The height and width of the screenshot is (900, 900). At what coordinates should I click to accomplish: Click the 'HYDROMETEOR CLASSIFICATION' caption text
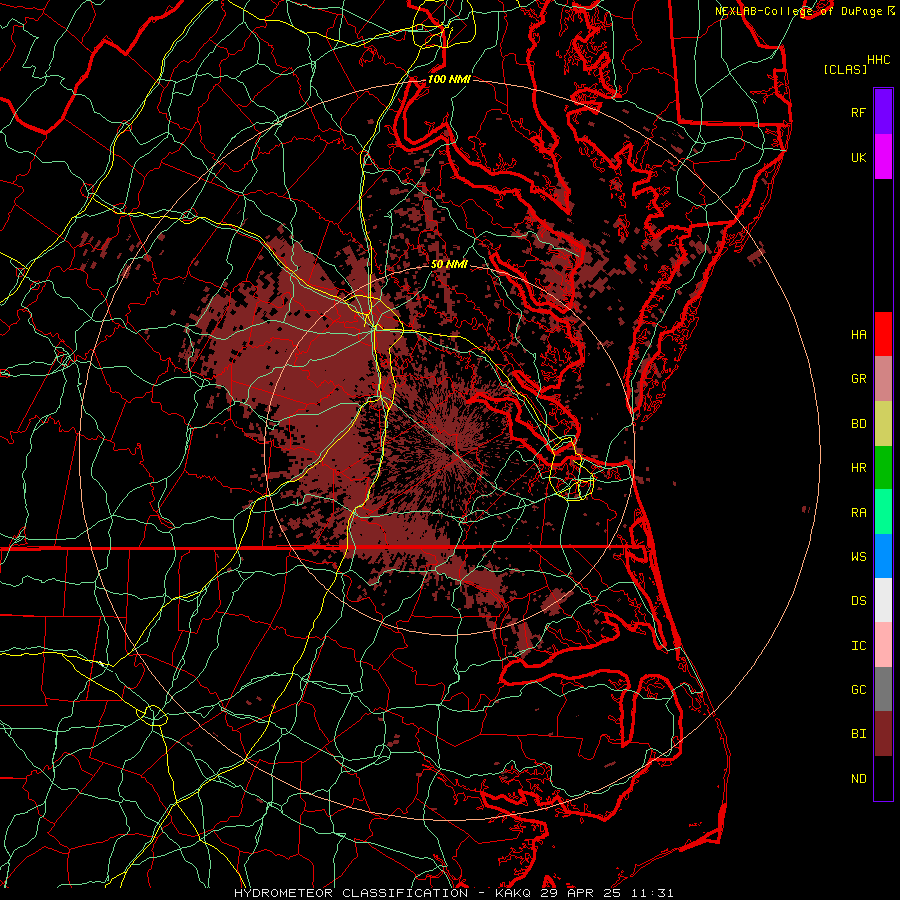point(351,893)
